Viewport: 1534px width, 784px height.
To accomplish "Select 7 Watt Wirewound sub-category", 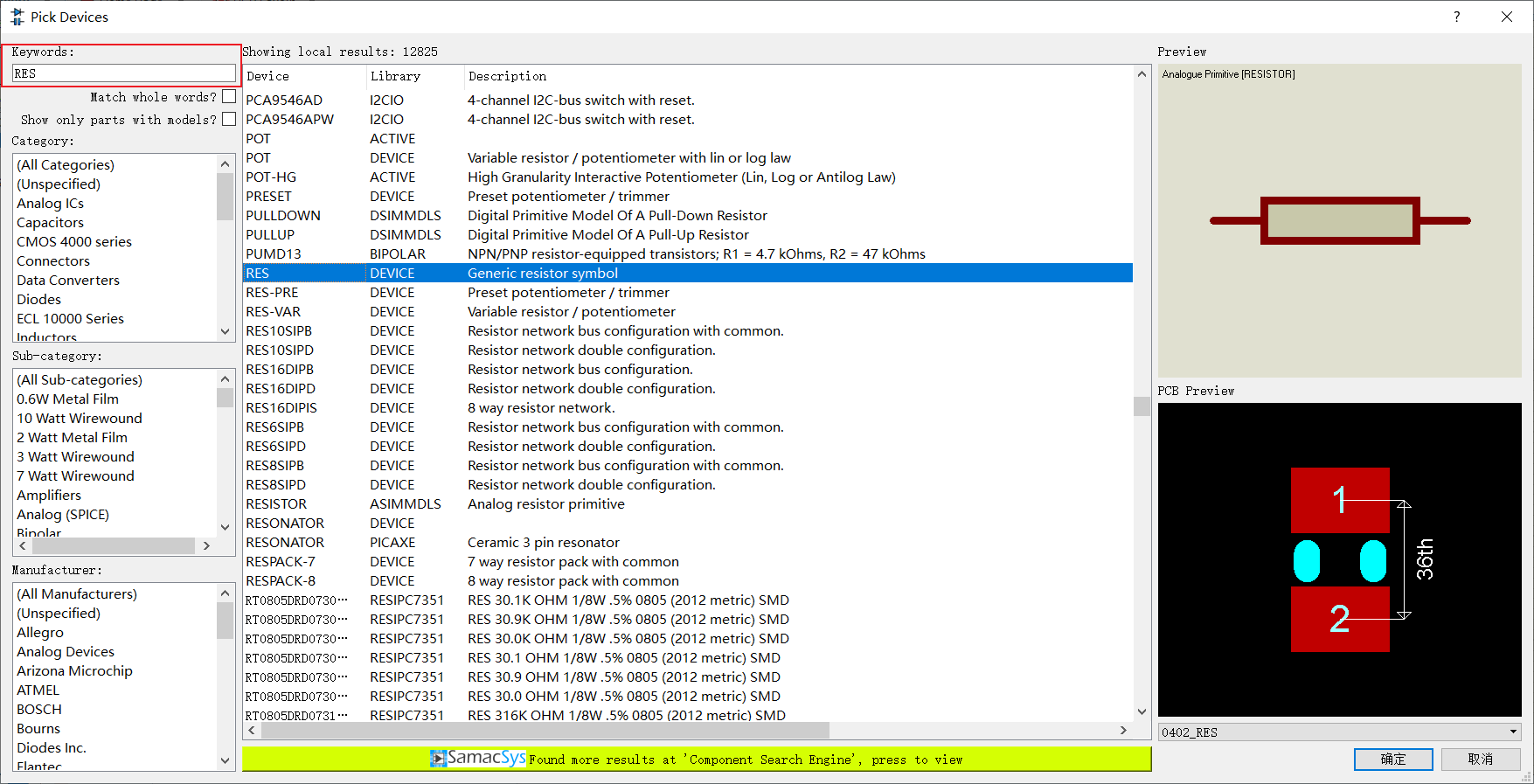I will click(x=75, y=475).
